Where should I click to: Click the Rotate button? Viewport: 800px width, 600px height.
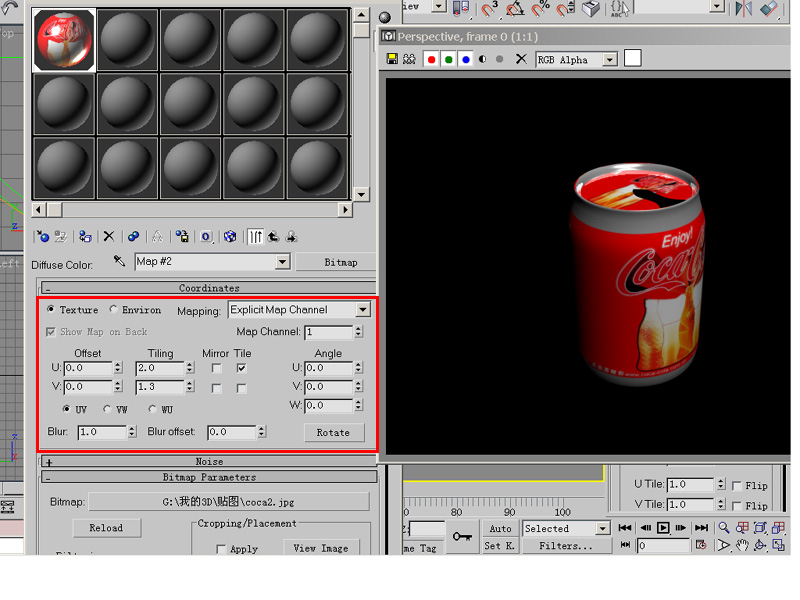334,433
